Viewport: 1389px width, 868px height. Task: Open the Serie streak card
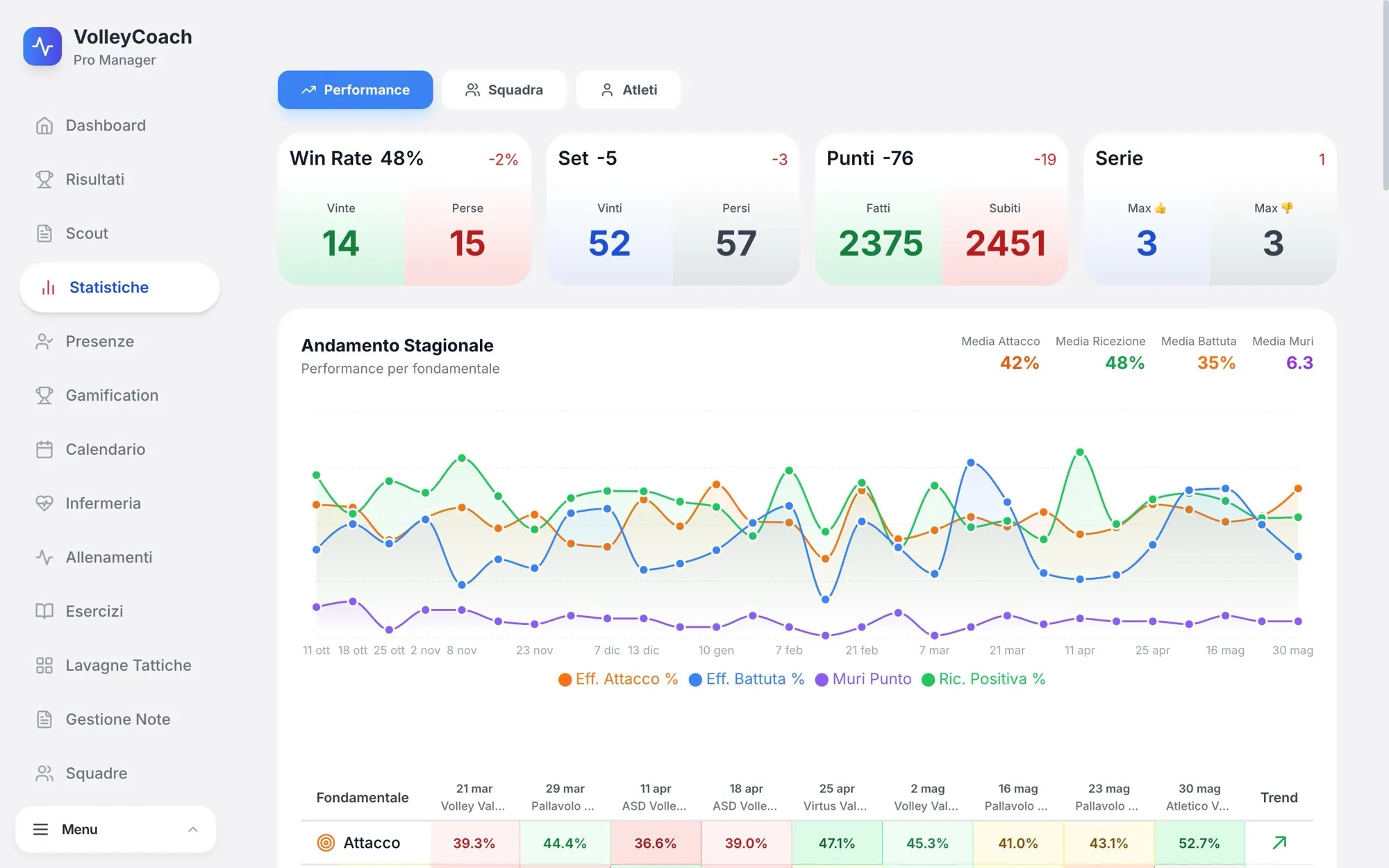tap(1210, 210)
